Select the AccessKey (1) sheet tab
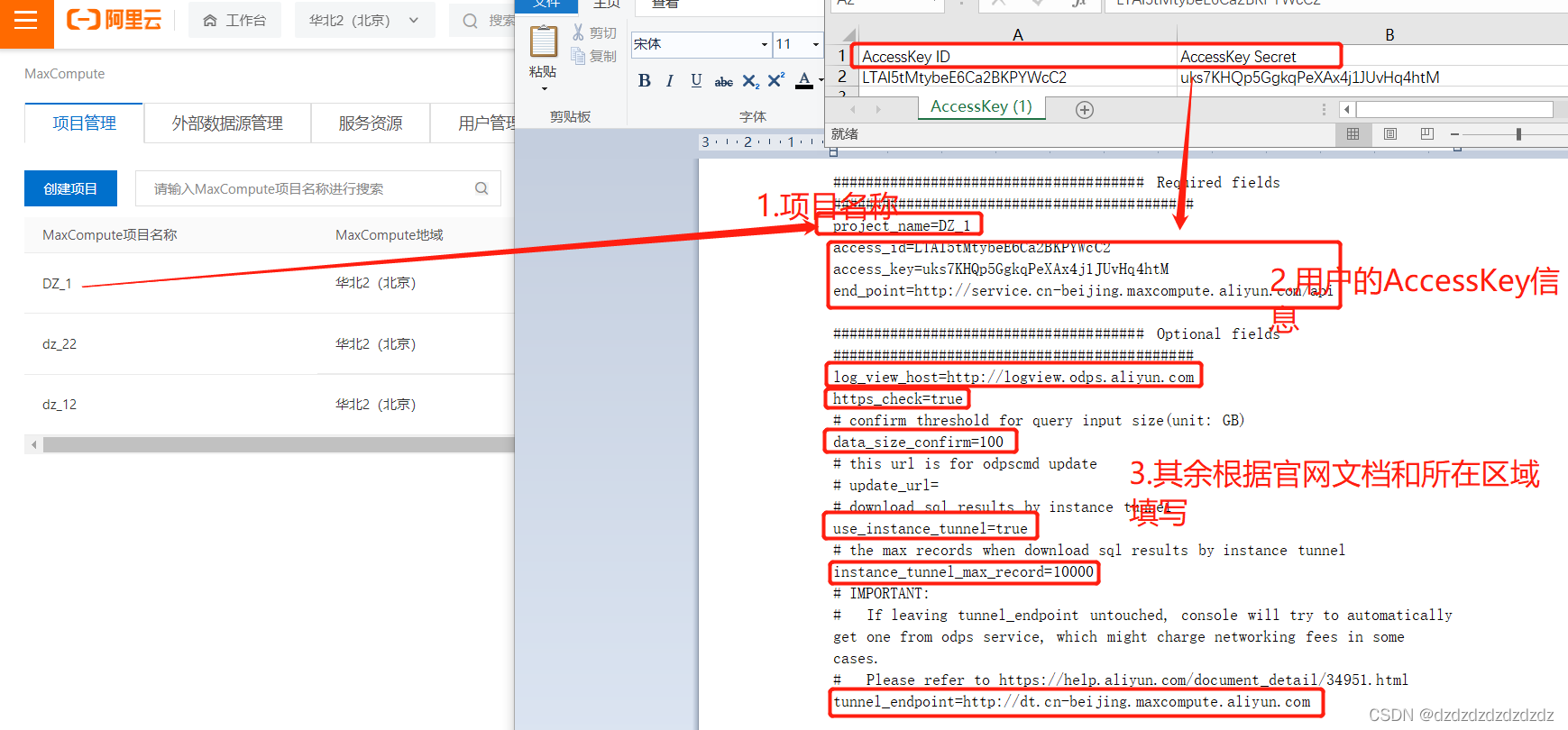 pyautogui.click(x=981, y=106)
